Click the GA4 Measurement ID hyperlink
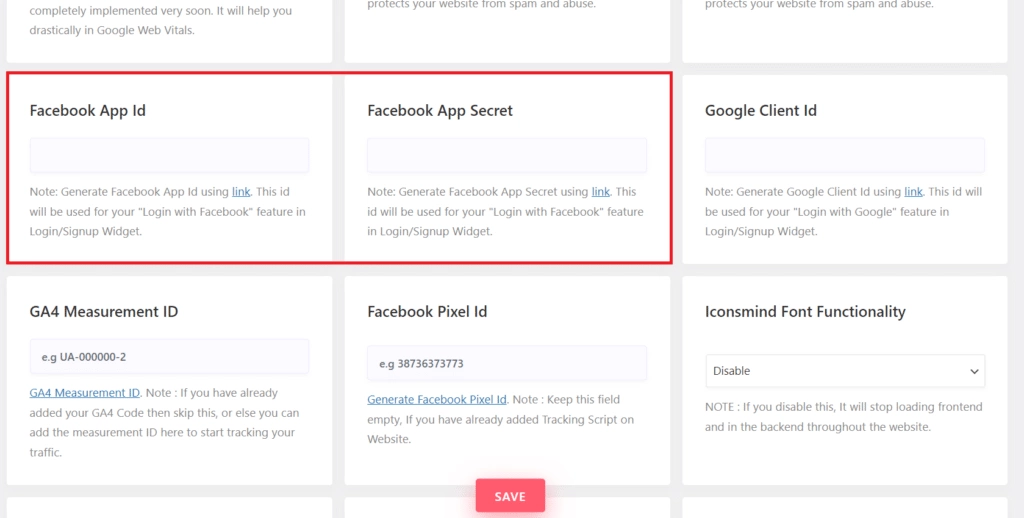Viewport: 1024px width, 518px height. [x=85, y=393]
